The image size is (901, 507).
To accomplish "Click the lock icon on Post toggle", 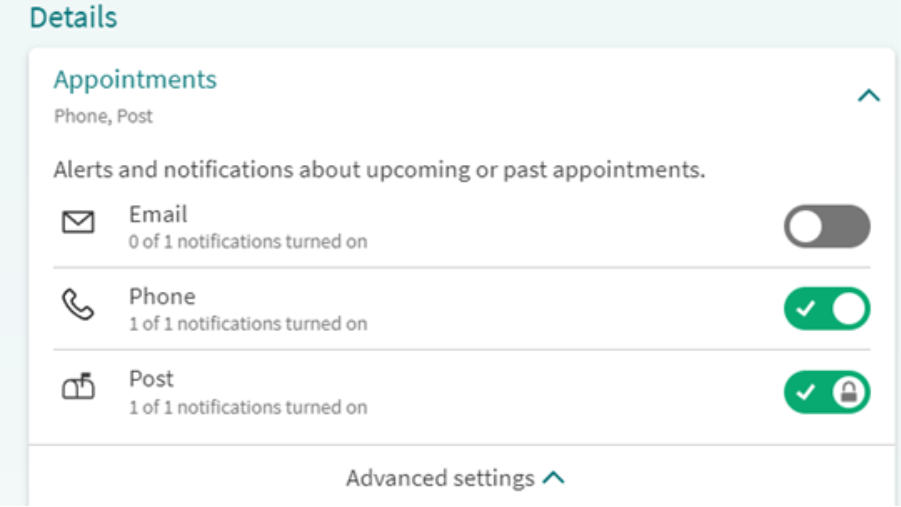I will [849, 392].
